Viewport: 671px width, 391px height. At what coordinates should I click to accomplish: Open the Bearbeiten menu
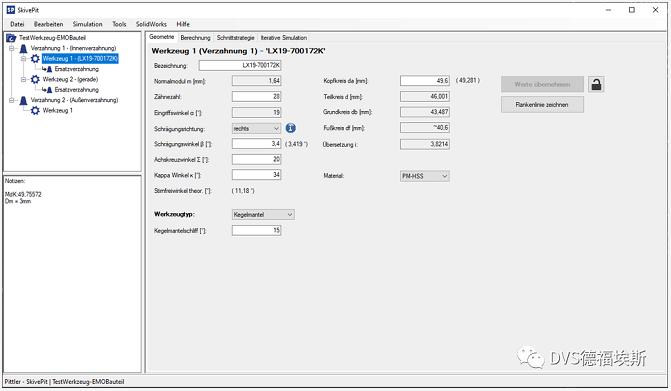48,24
